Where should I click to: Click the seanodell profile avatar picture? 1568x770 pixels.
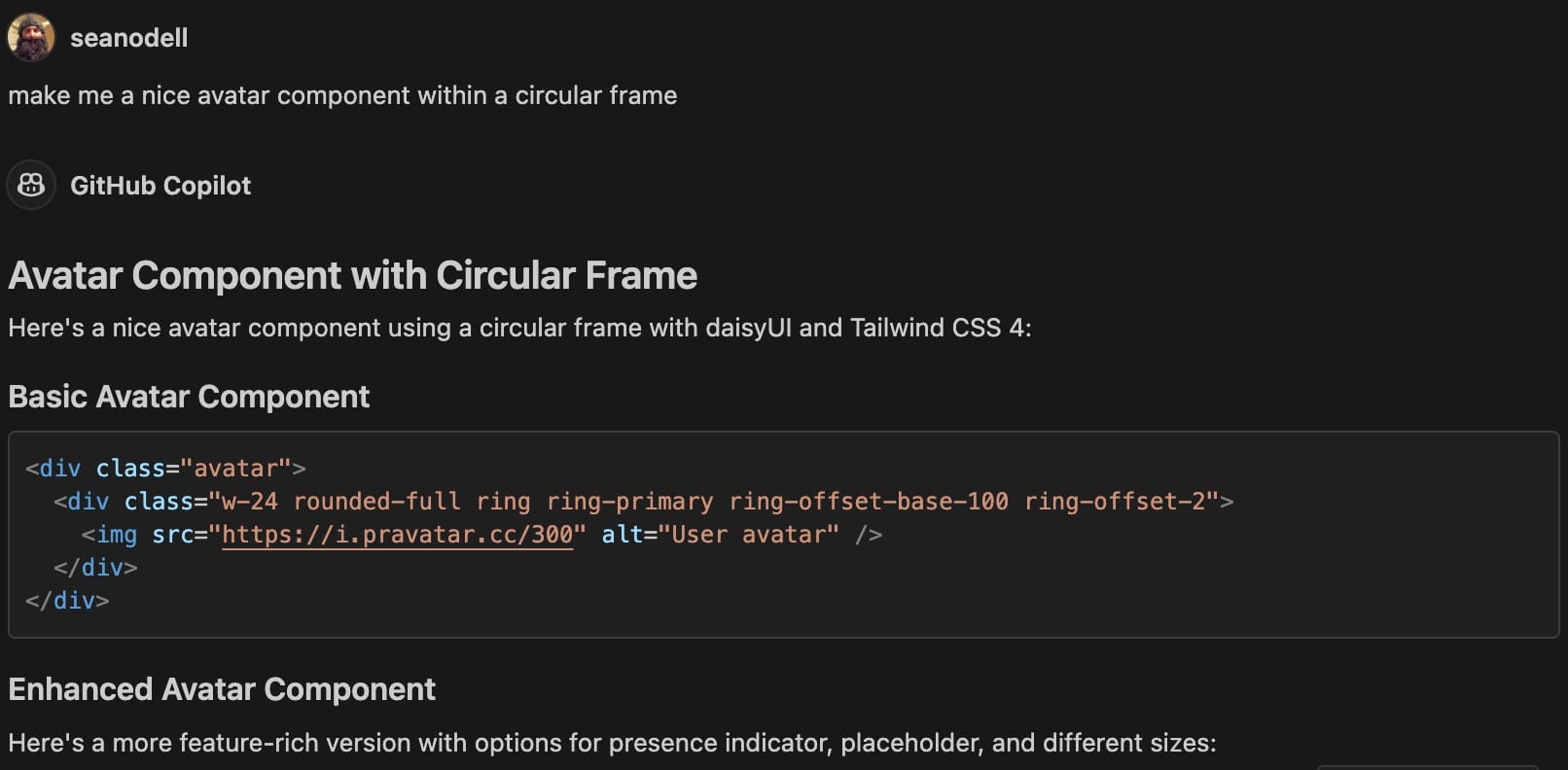pos(31,38)
